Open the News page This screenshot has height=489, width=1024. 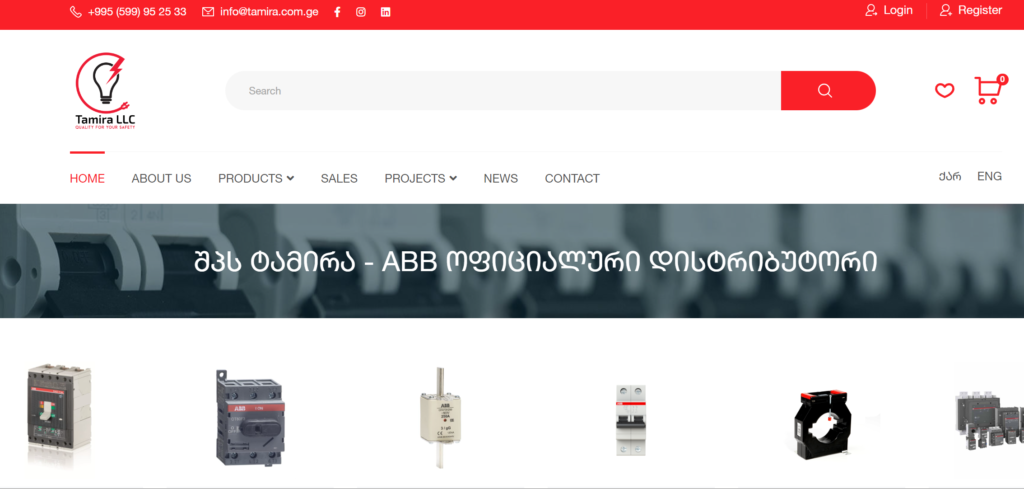coord(500,179)
